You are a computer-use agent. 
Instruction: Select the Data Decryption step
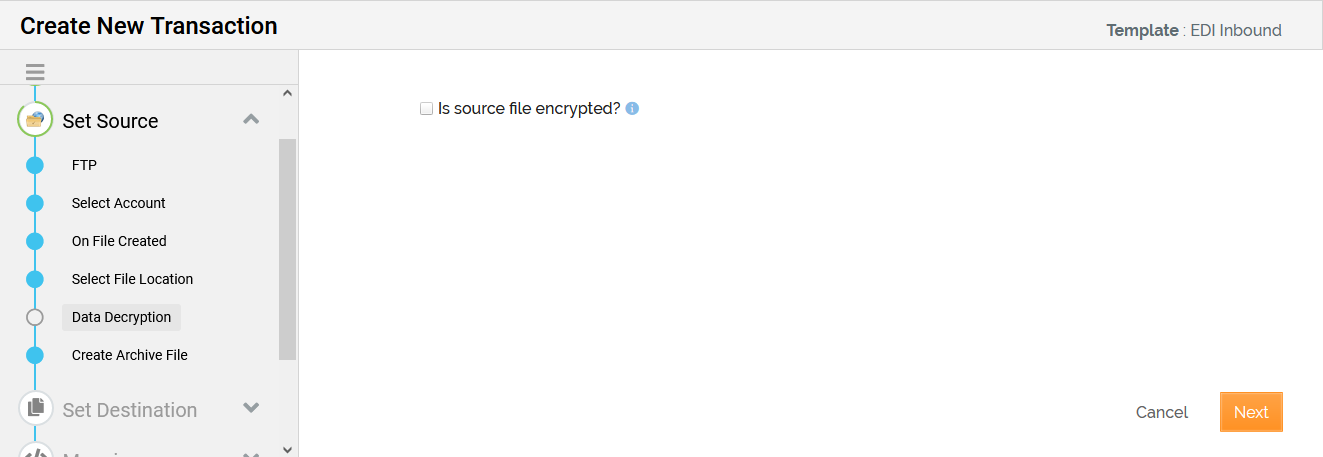point(121,317)
